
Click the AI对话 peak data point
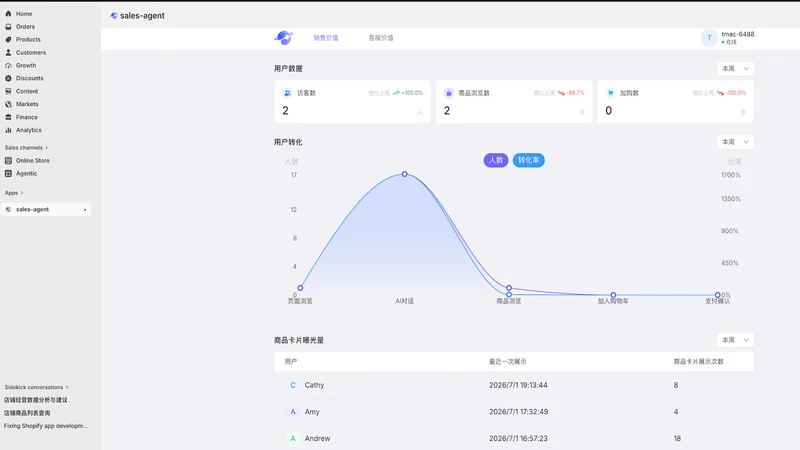(405, 174)
